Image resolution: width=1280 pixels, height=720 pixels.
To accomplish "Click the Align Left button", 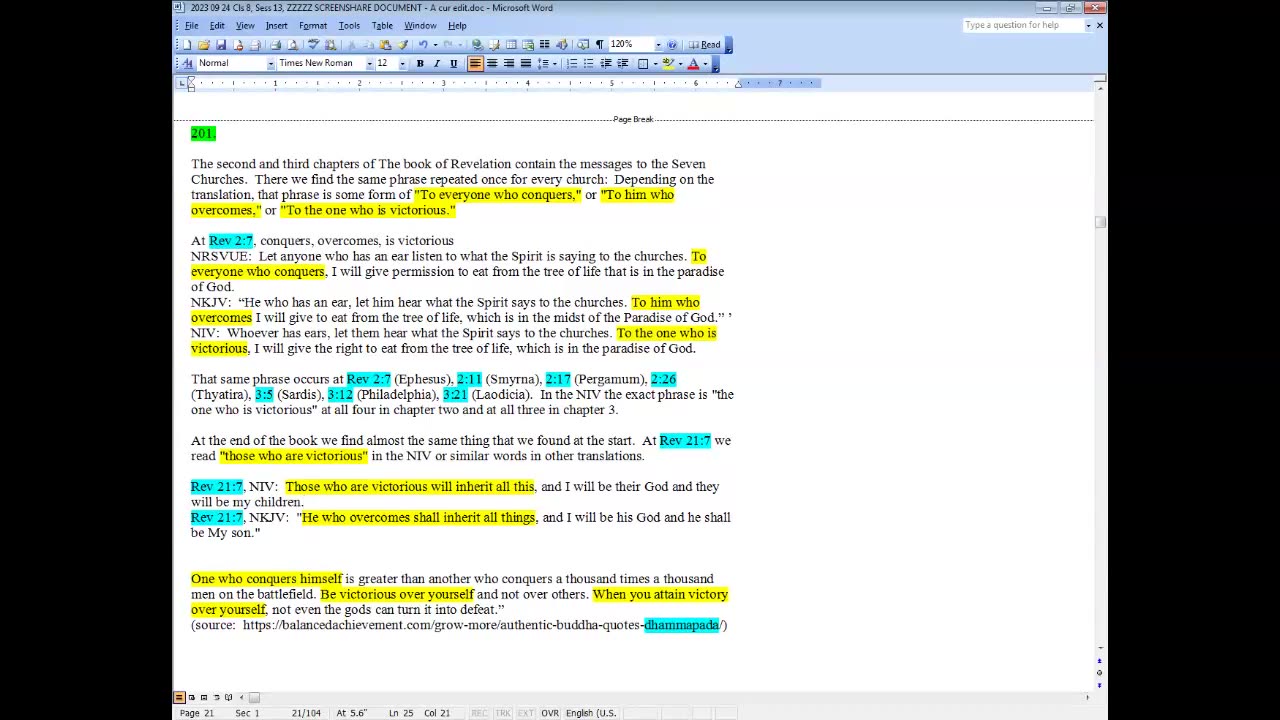I will [475, 63].
